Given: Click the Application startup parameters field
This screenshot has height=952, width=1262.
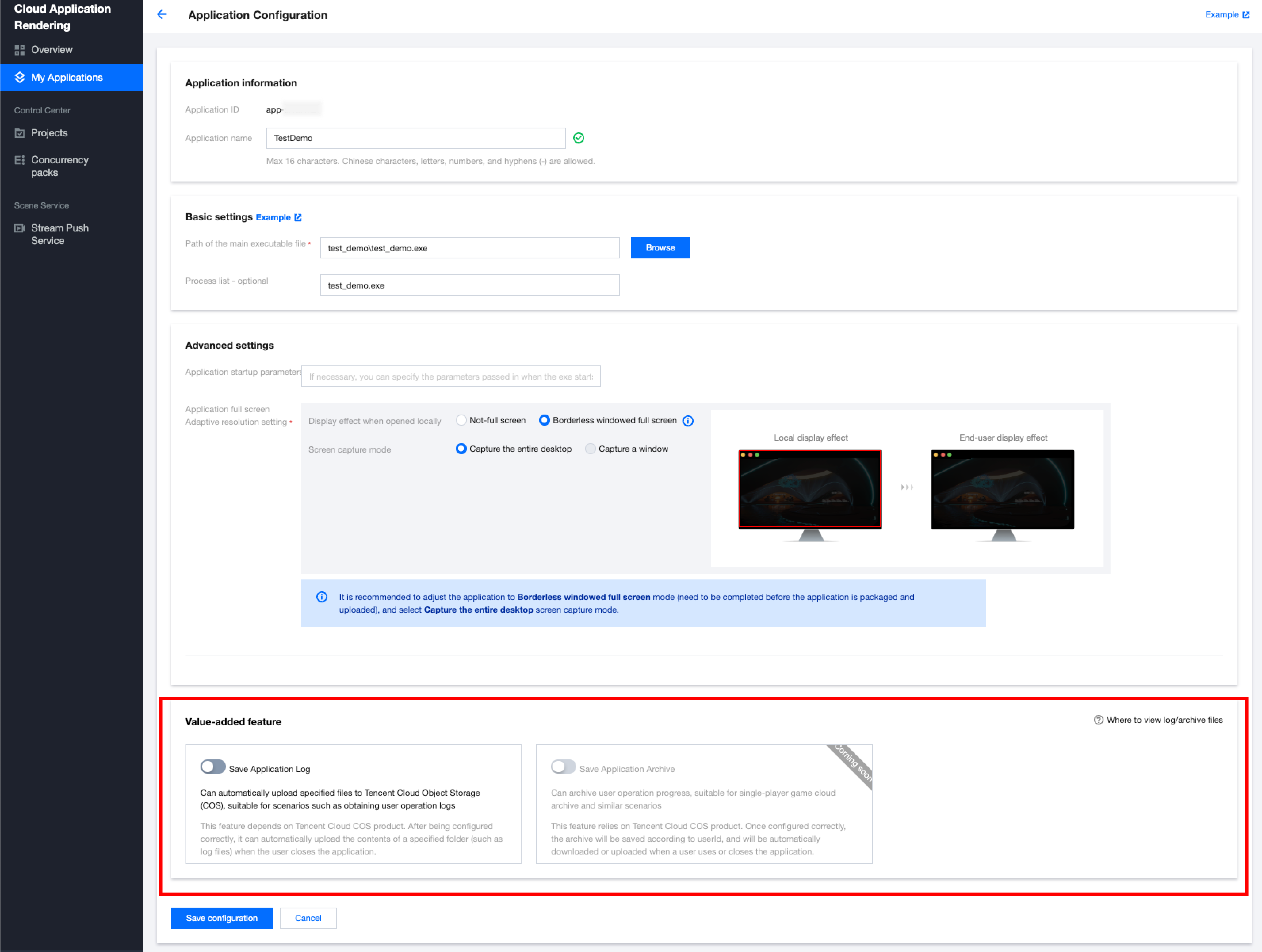Looking at the screenshot, I should pyautogui.click(x=451, y=377).
